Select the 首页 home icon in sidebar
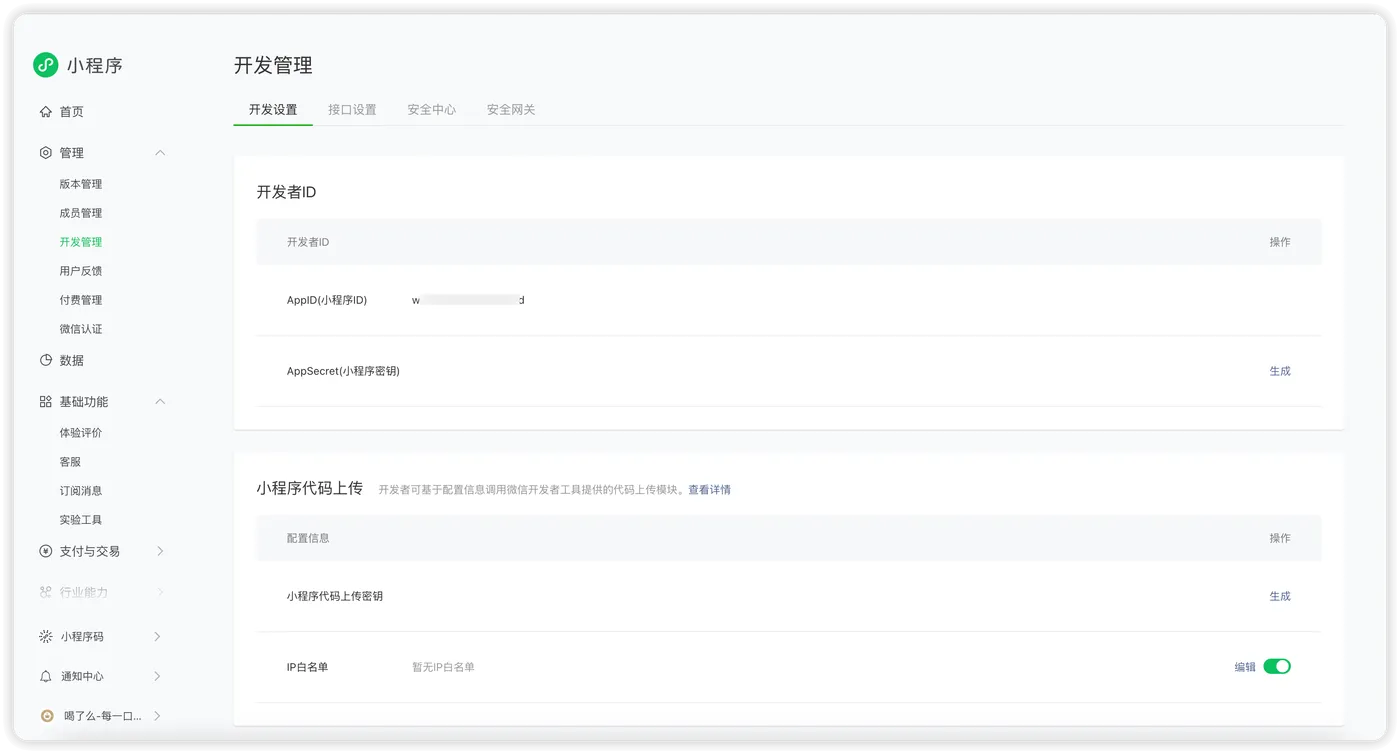This screenshot has height=754, width=1400. [43, 111]
